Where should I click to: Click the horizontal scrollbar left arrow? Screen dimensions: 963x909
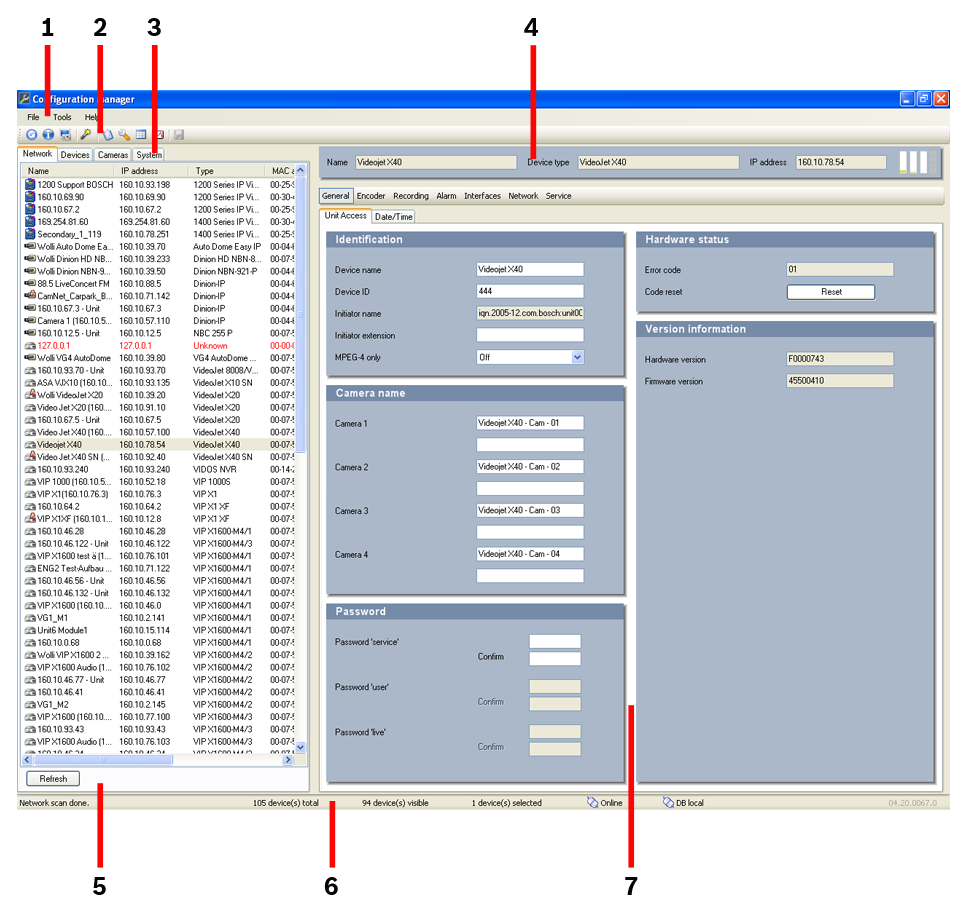[x=27, y=760]
